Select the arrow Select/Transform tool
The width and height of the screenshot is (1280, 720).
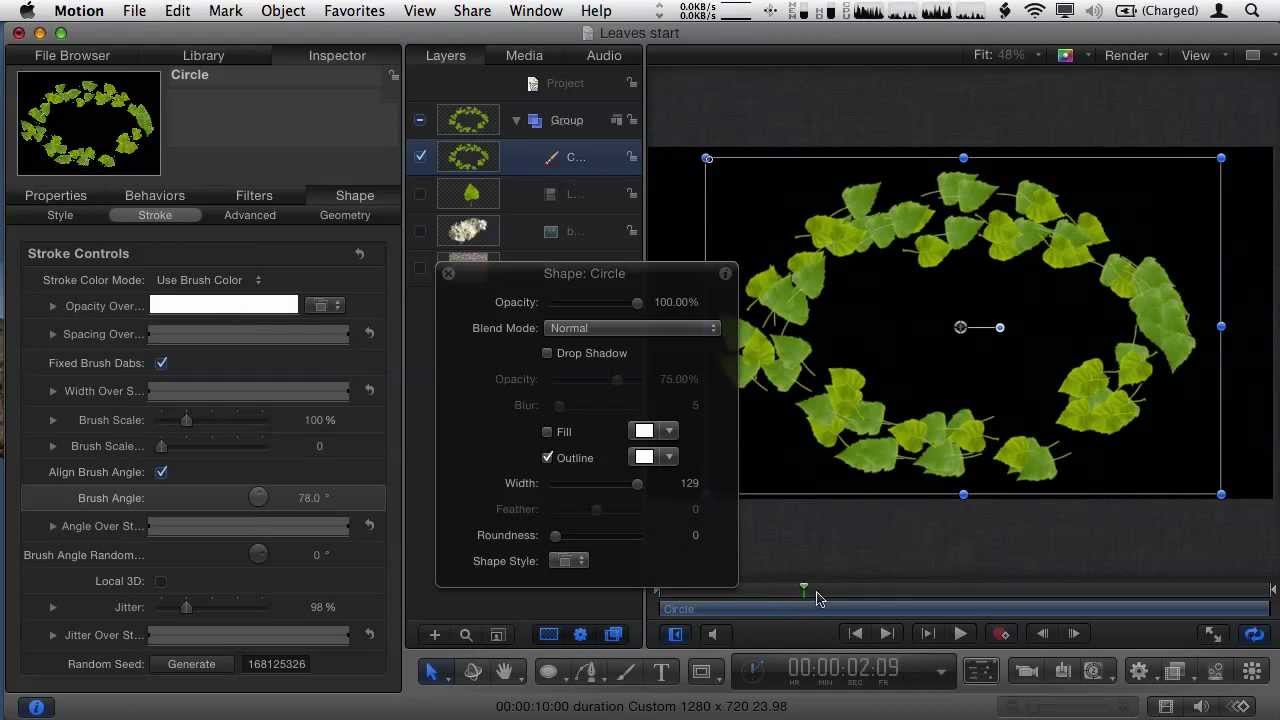click(432, 672)
